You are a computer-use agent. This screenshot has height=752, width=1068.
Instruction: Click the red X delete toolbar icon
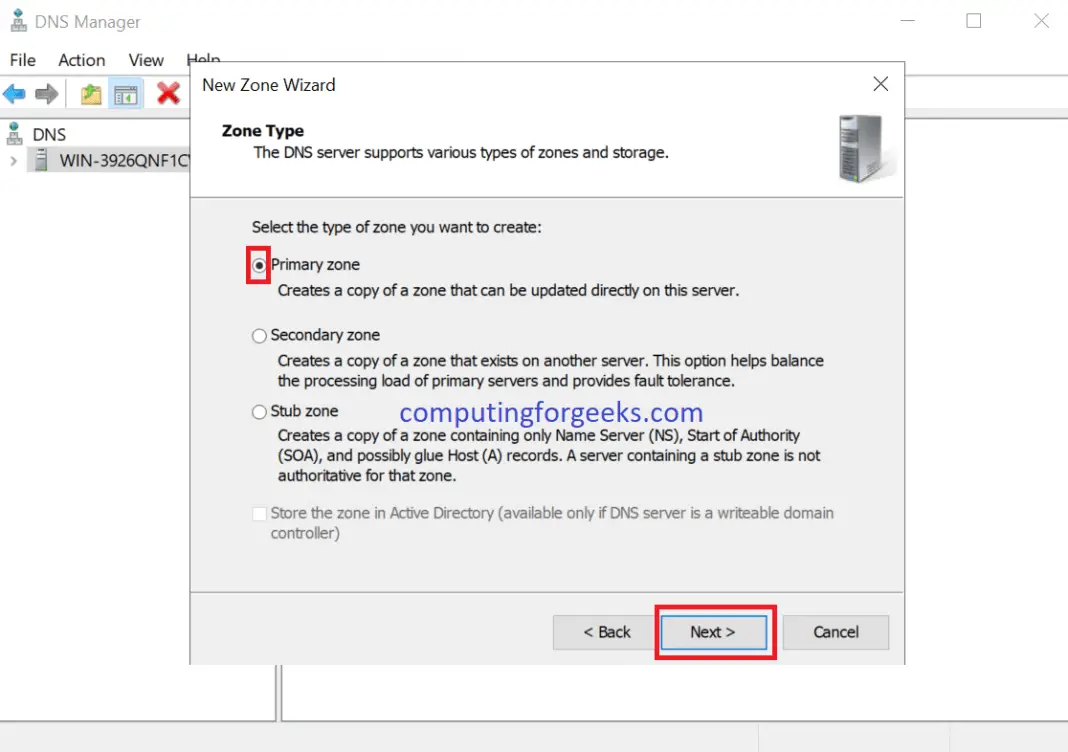tap(168, 93)
